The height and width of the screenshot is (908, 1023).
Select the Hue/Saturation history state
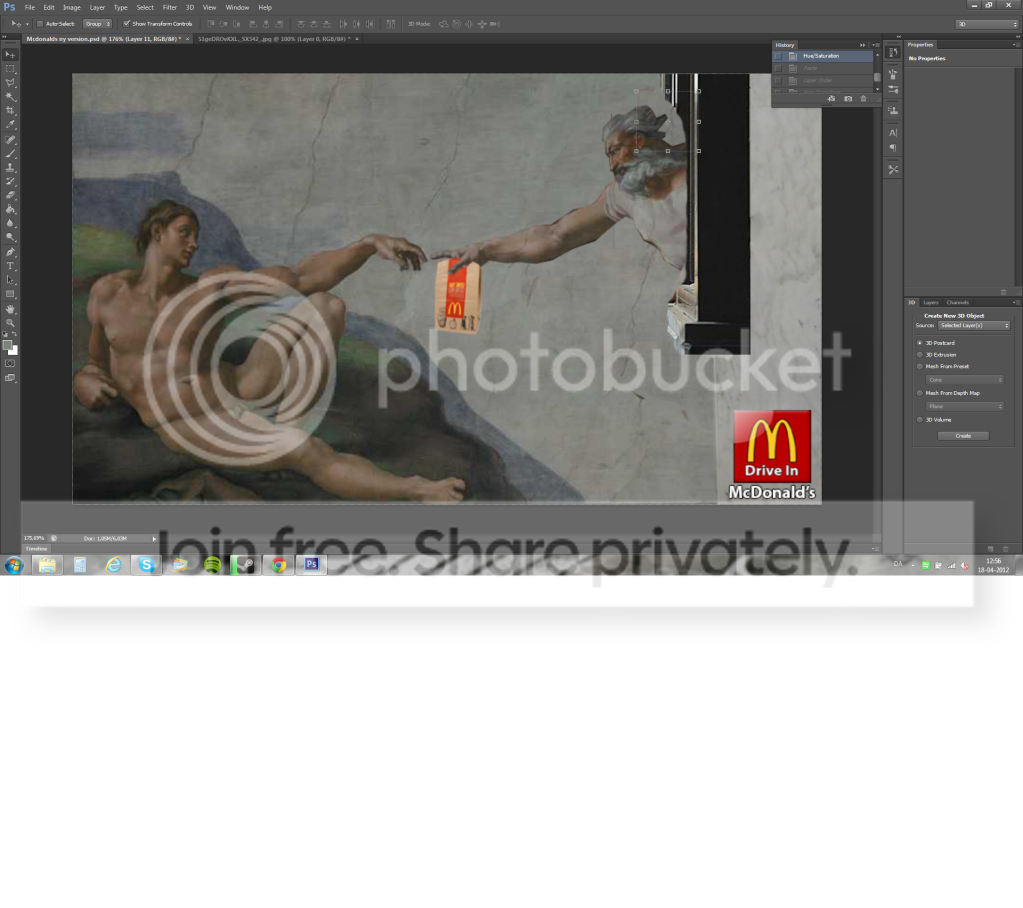pos(822,56)
